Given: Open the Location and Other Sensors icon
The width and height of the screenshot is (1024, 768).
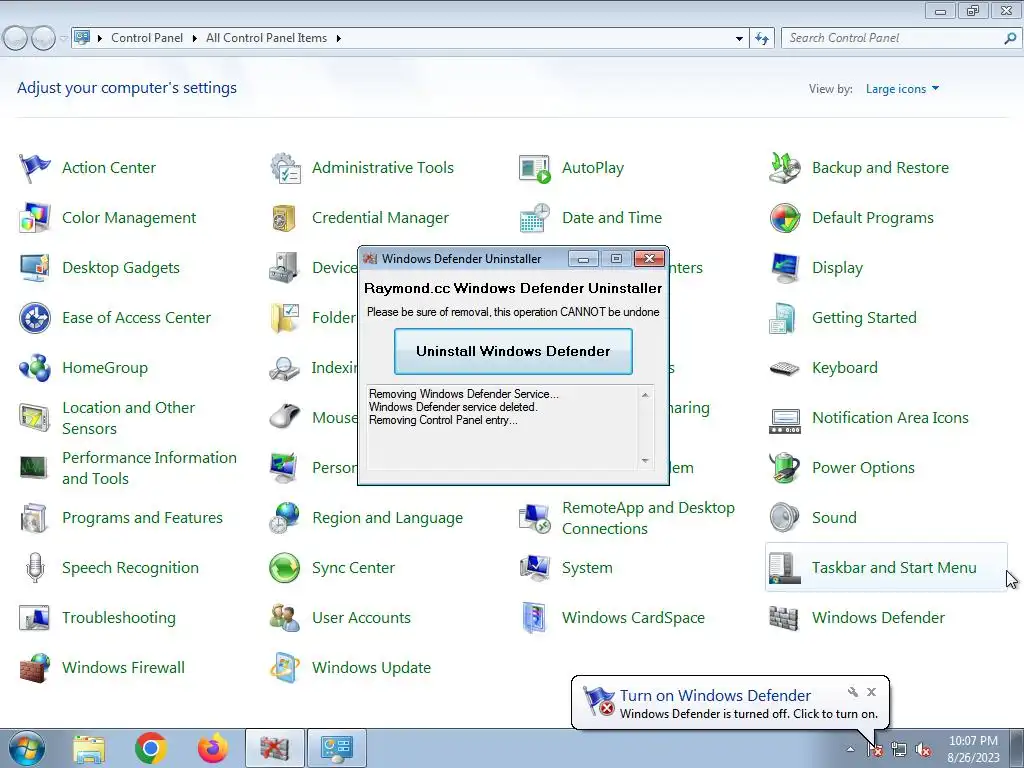Looking at the screenshot, I should [35, 418].
